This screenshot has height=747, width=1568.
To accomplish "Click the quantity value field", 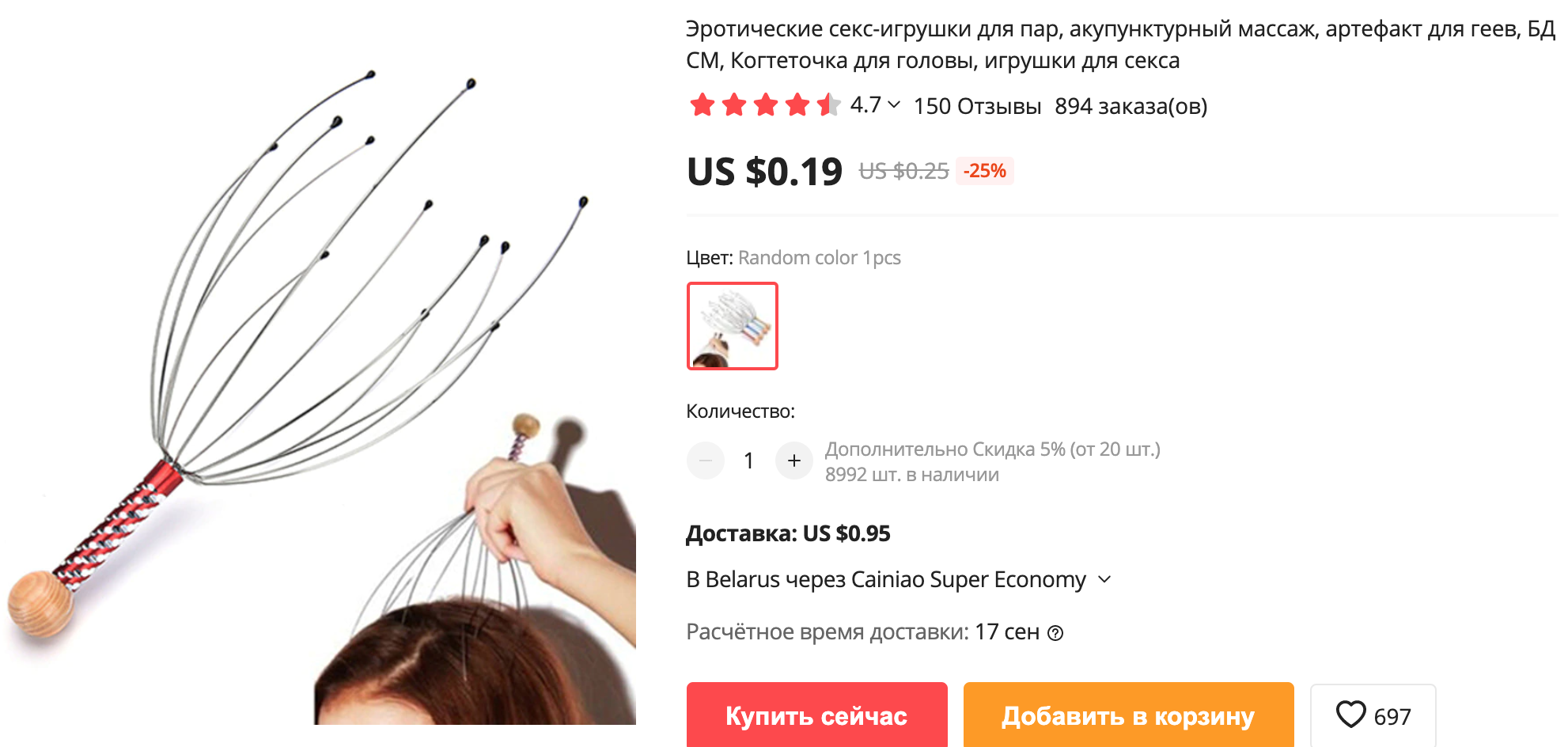I will click(x=749, y=461).
